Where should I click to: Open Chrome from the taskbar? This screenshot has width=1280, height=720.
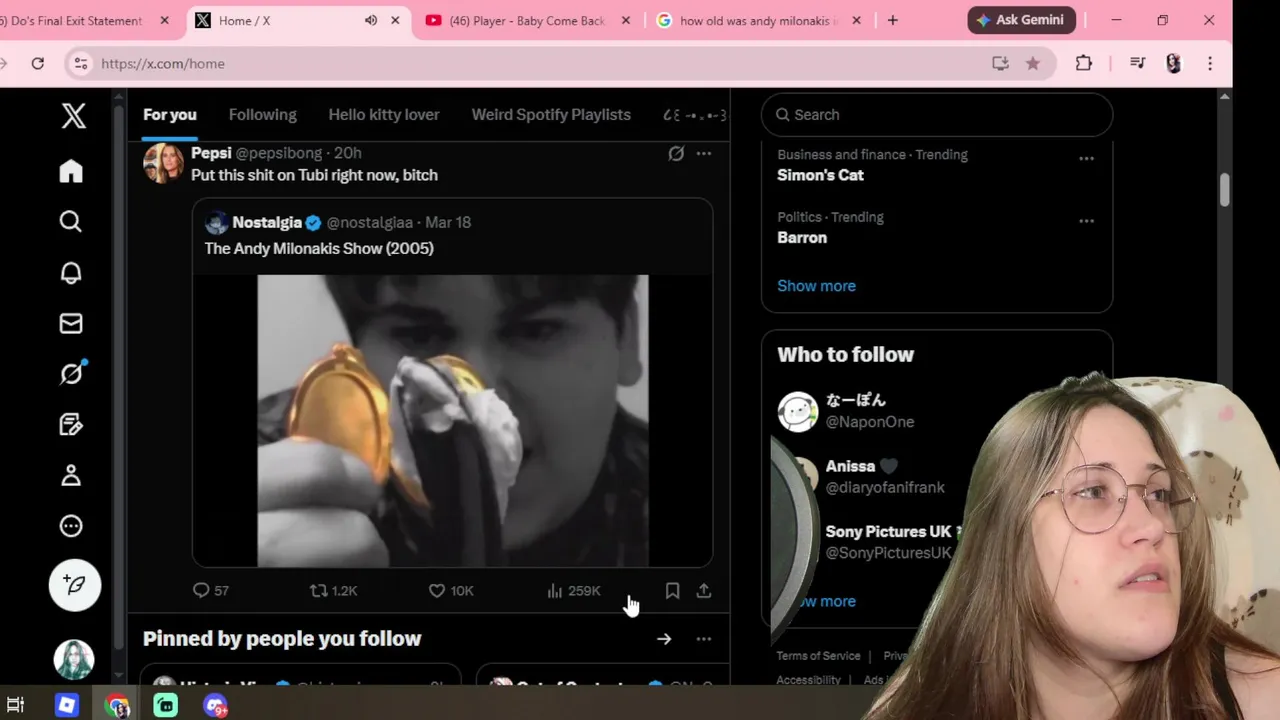(117, 706)
